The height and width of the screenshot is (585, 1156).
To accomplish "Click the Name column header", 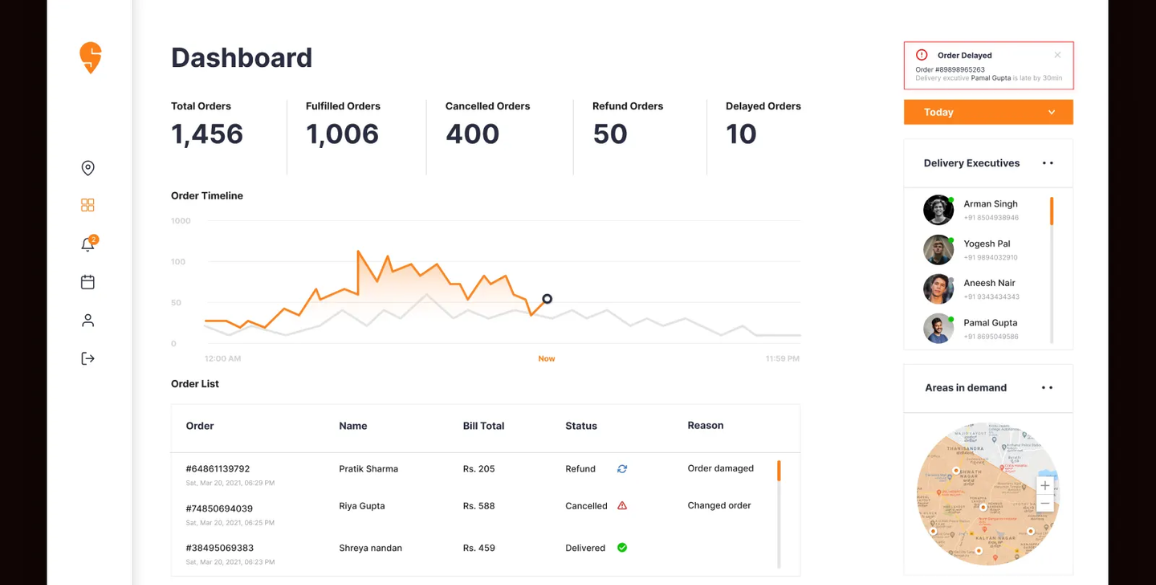I will 353,426.
